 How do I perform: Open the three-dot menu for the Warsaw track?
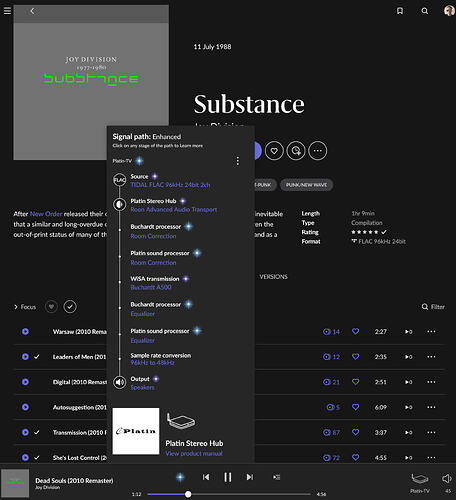coord(431,331)
